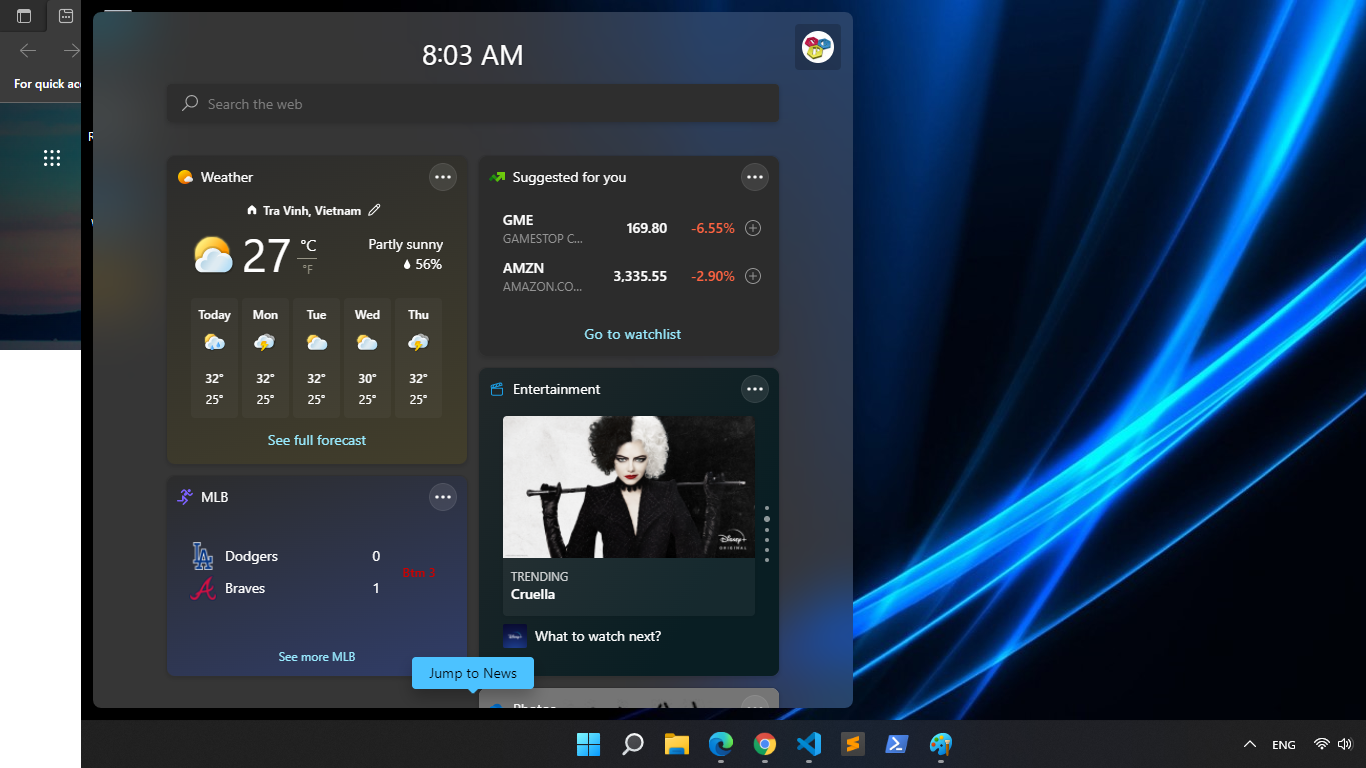Viewport: 1366px width, 768px height.
Task: Show hidden tray icons chevron
Action: (1250, 744)
